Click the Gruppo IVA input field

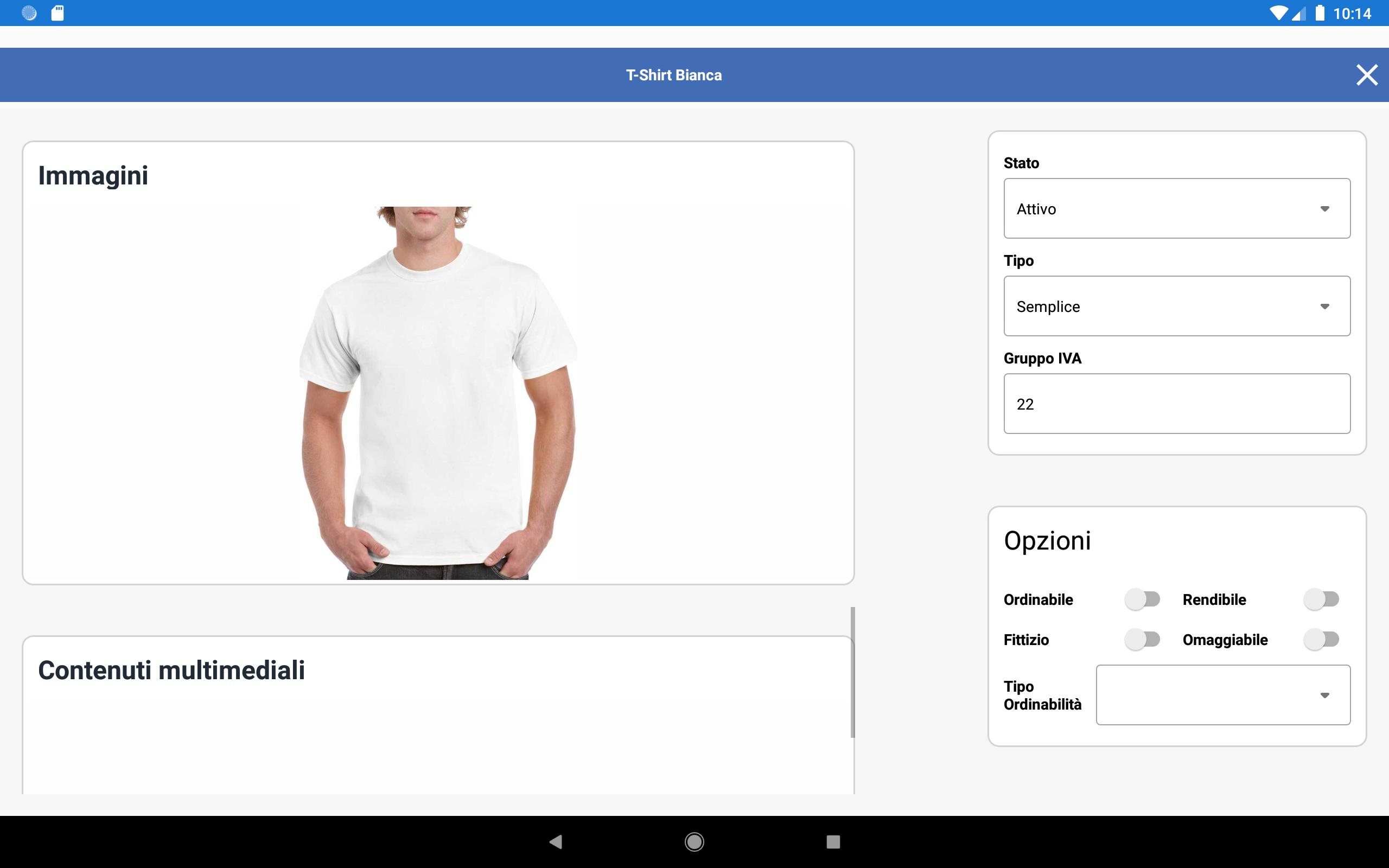point(1177,404)
